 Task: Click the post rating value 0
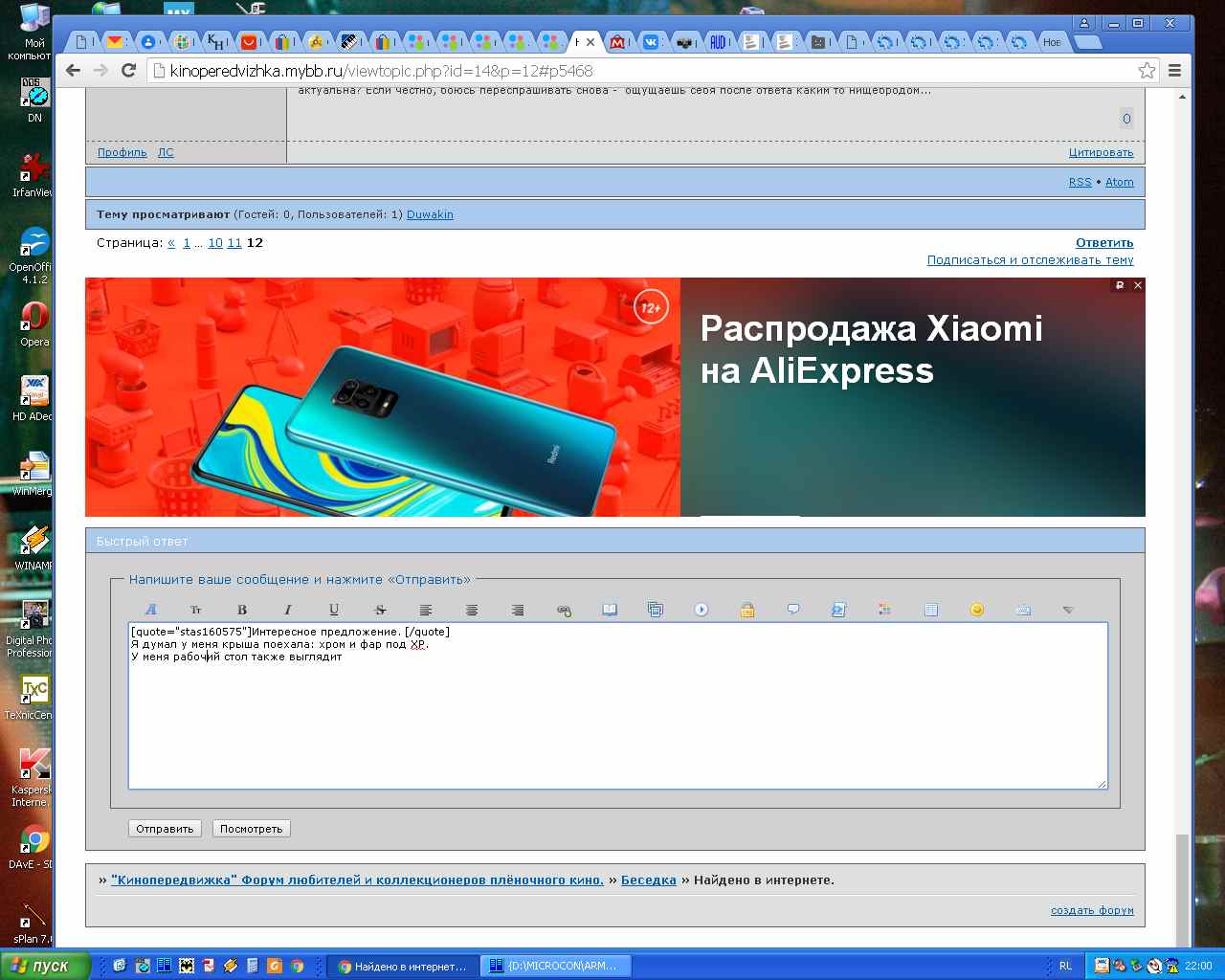point(1126,119)
